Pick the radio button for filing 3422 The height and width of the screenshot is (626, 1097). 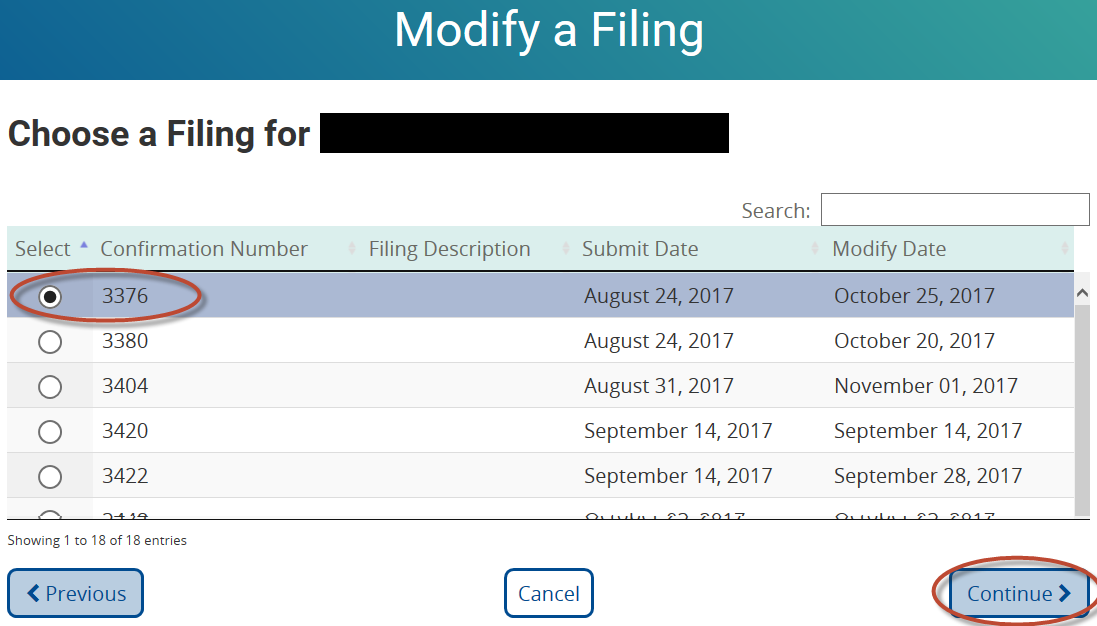click(x=49, y=477)
